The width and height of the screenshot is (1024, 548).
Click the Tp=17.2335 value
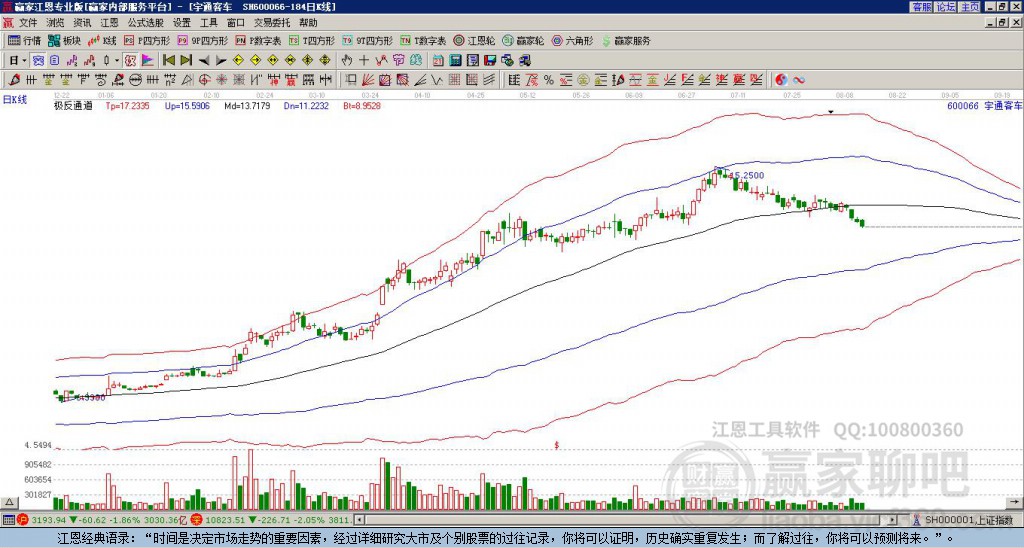tap(127, 105)
